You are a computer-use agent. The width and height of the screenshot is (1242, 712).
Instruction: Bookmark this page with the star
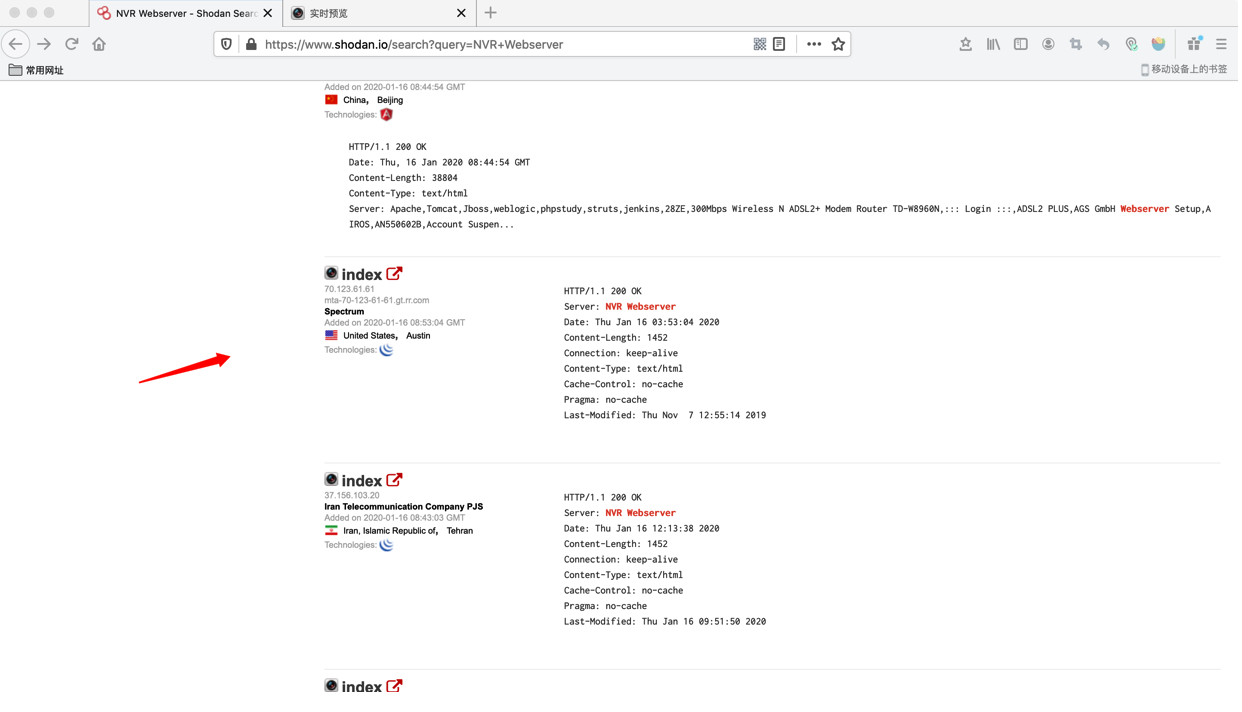coord(838,44)
